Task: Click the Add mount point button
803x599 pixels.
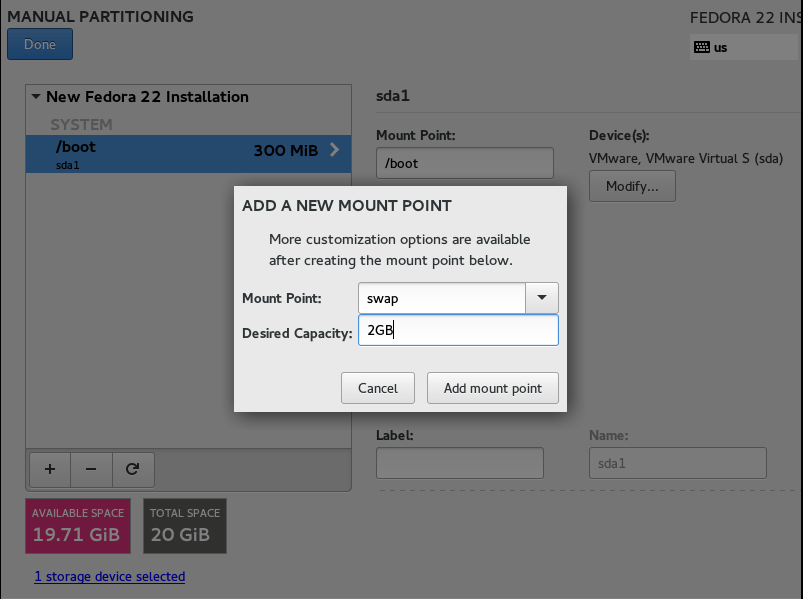Action: coord(493,388)
